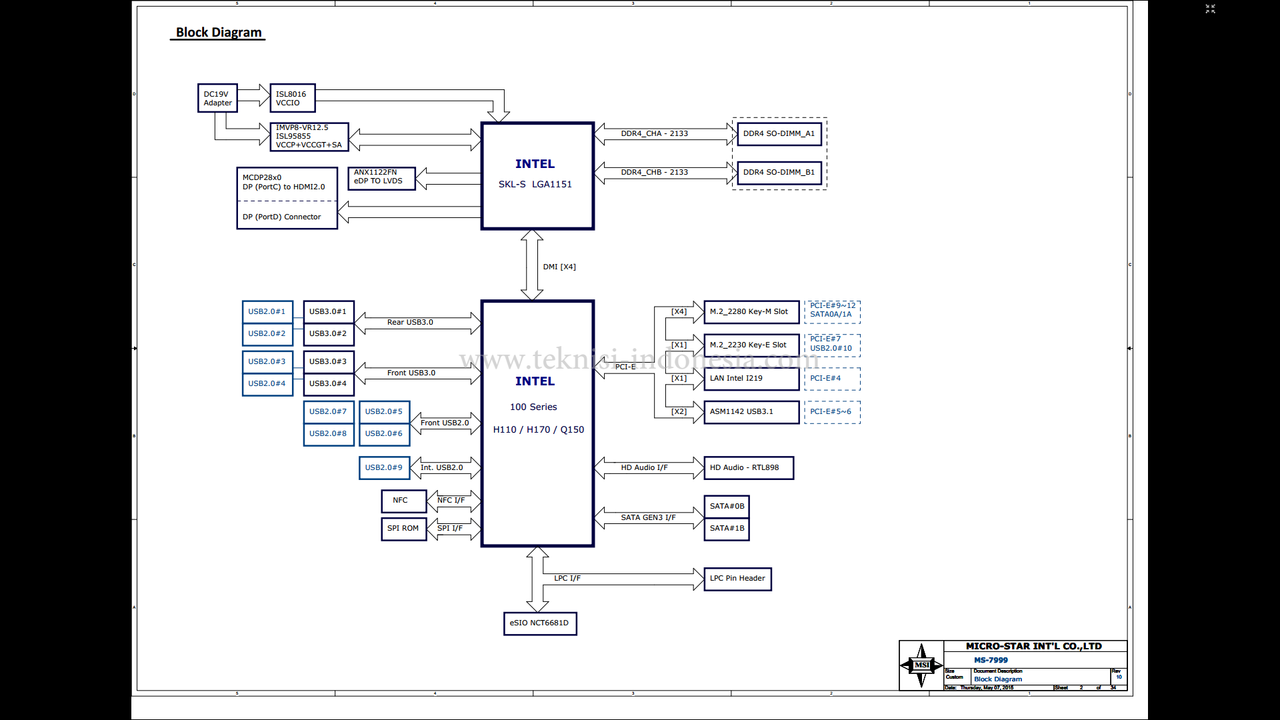Click the MSI logo in the title block
Image resolution: width=1280 pixels, height=720 pixels.
(x=921, y=666)
